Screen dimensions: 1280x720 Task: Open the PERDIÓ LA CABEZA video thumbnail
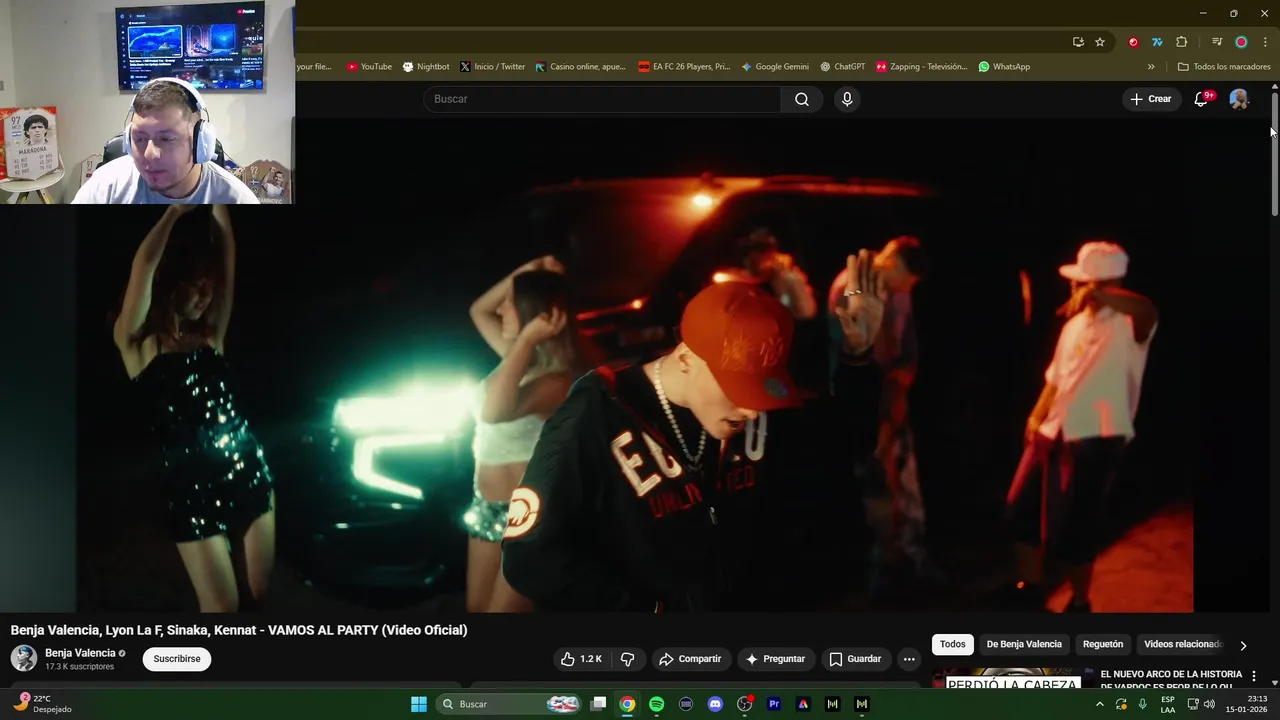coord(1012,679)
